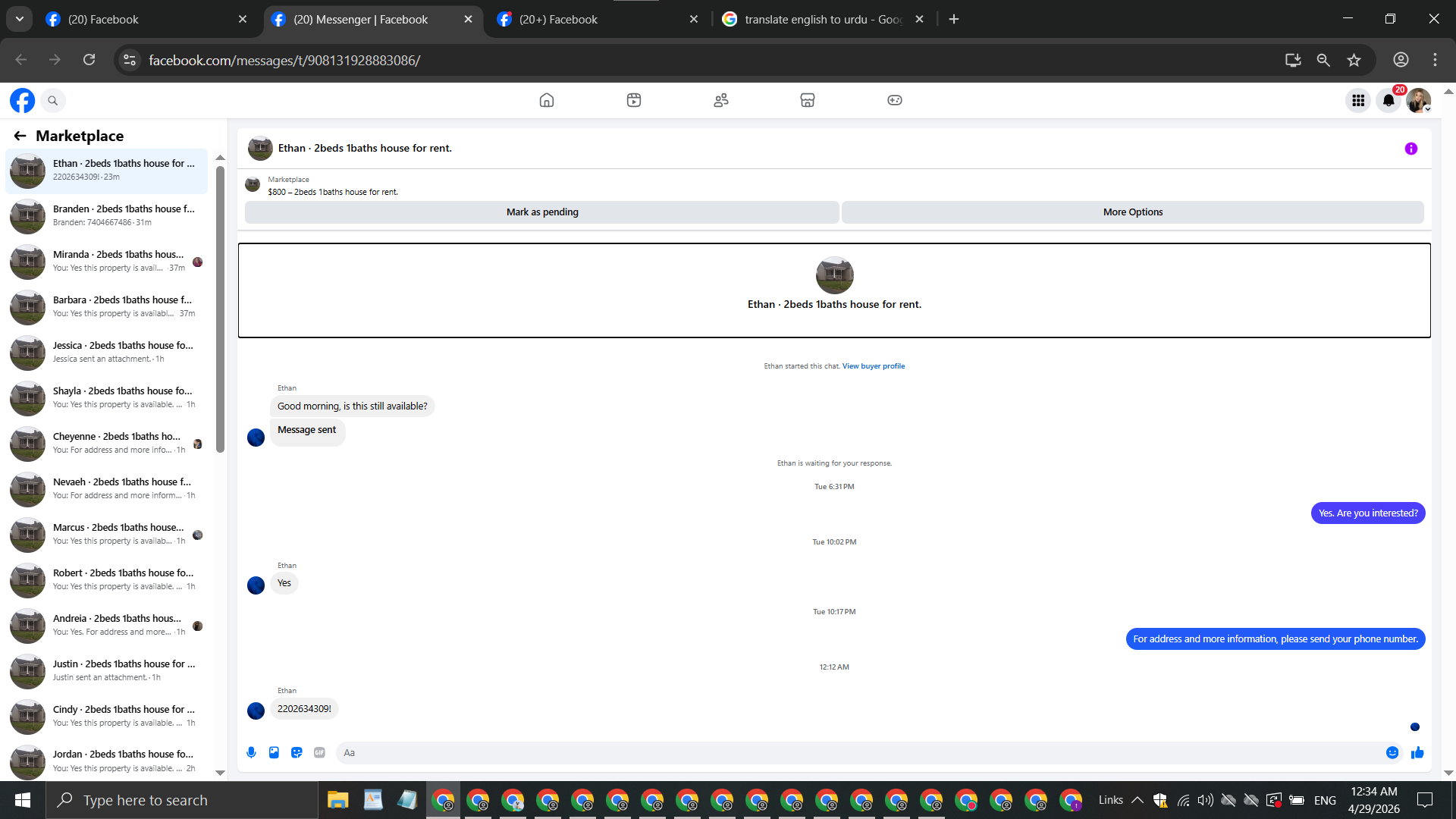Expand the browser tab search dropdown
The image size is (1456, 819).
pos(20,19)
